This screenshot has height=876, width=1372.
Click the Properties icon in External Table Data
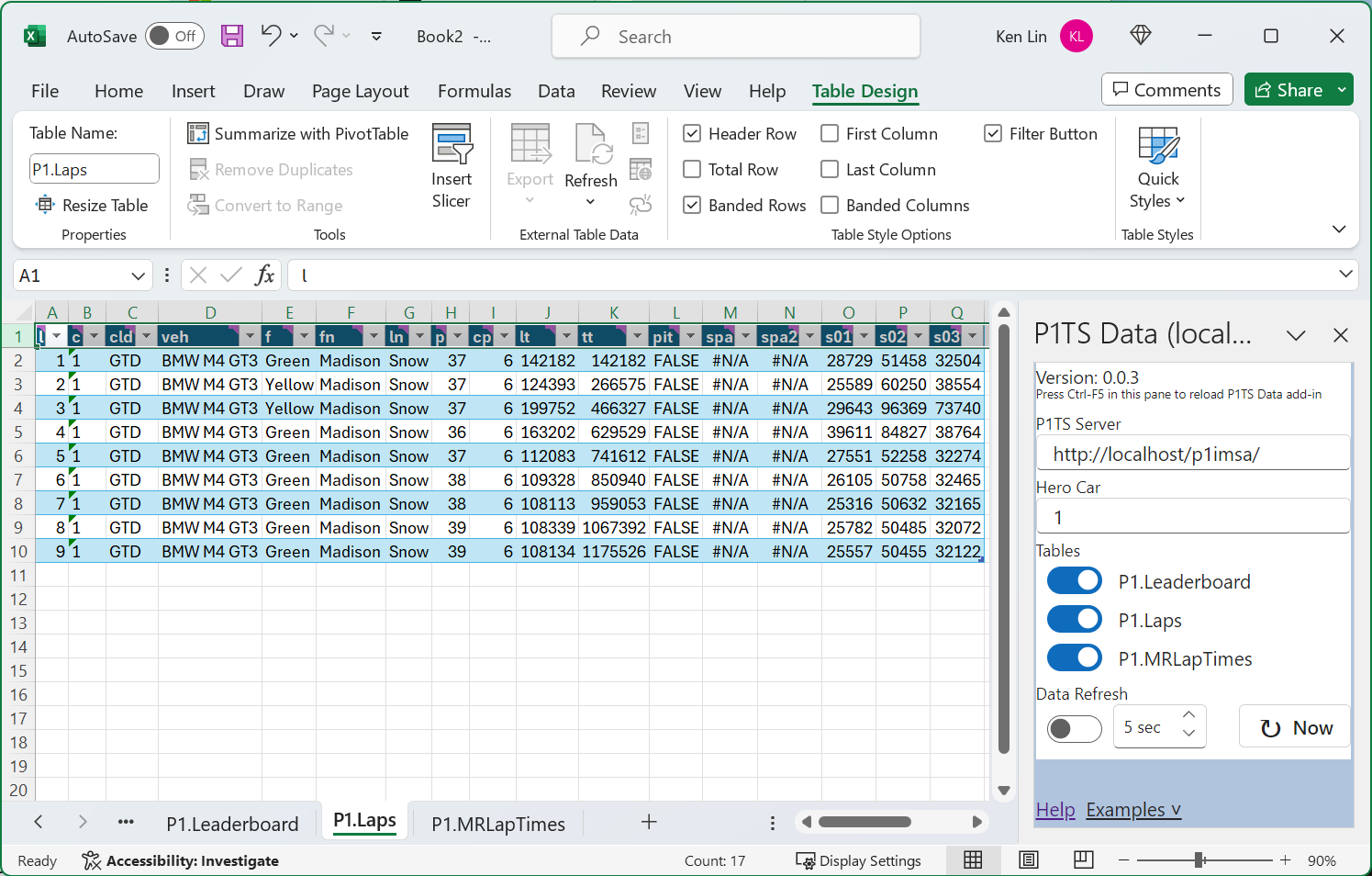coord(641,133)
